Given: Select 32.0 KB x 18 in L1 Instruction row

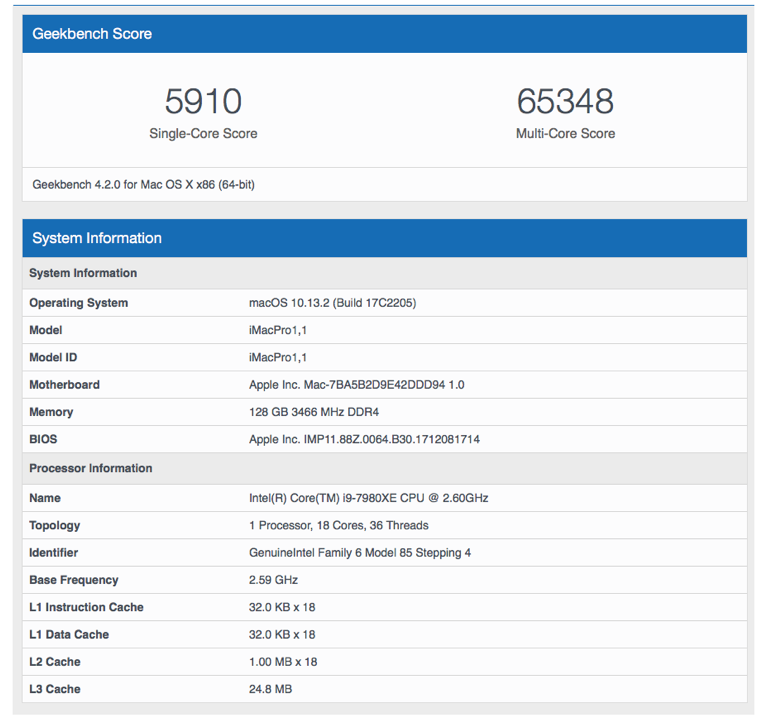Looking at the screenshot, I should (282, 607).
